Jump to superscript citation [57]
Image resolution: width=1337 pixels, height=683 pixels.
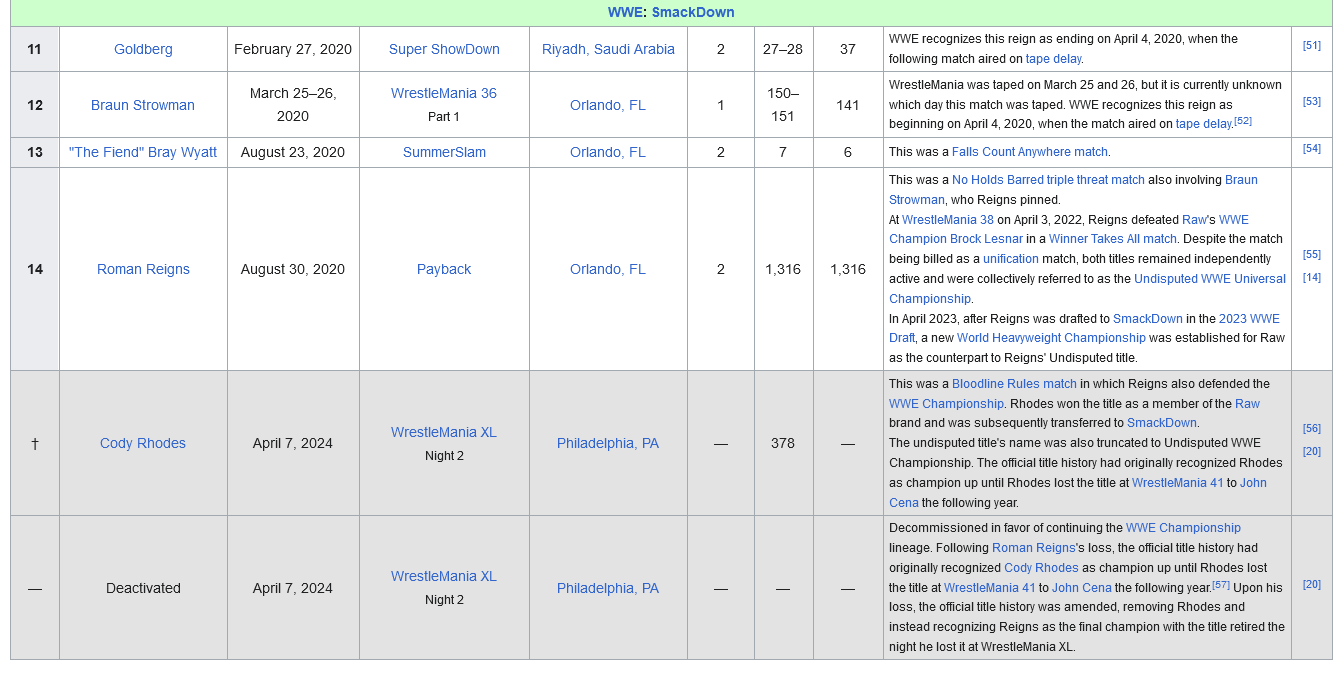pos(1221,584)
